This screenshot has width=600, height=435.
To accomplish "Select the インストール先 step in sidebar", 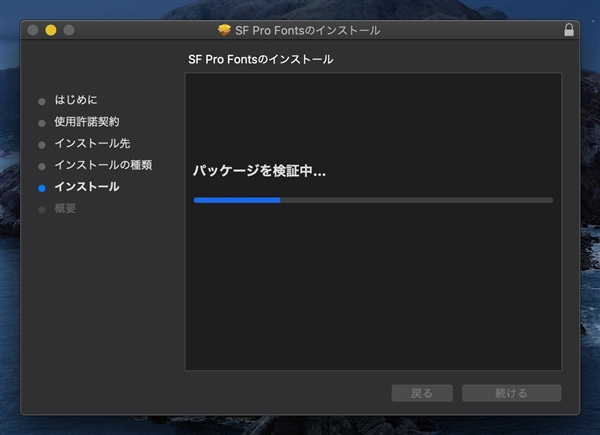I will 92,143.
